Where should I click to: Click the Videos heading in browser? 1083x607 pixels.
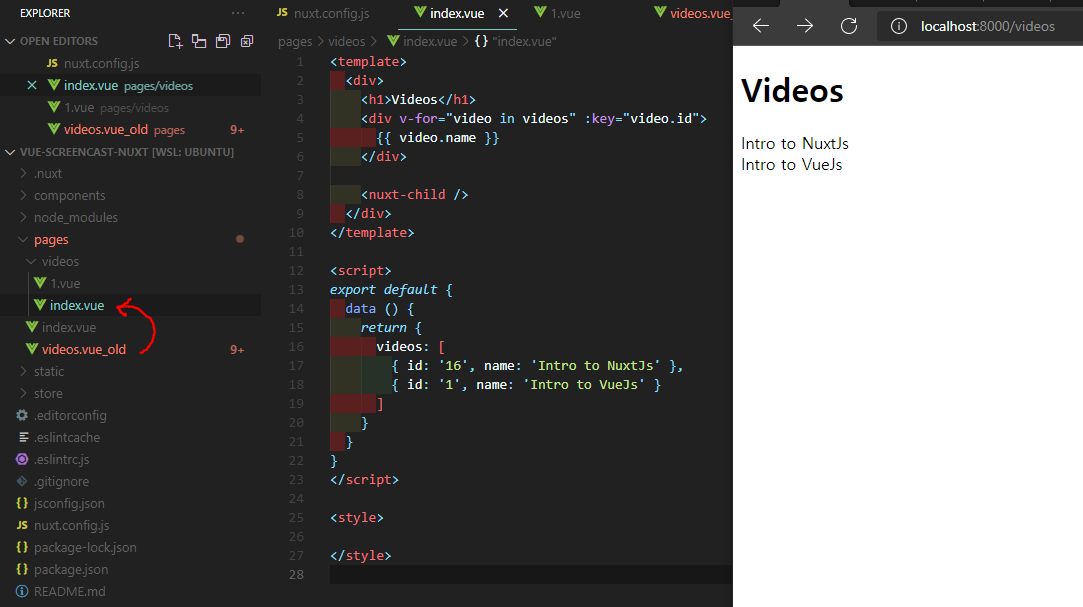[x=792, y=90]
